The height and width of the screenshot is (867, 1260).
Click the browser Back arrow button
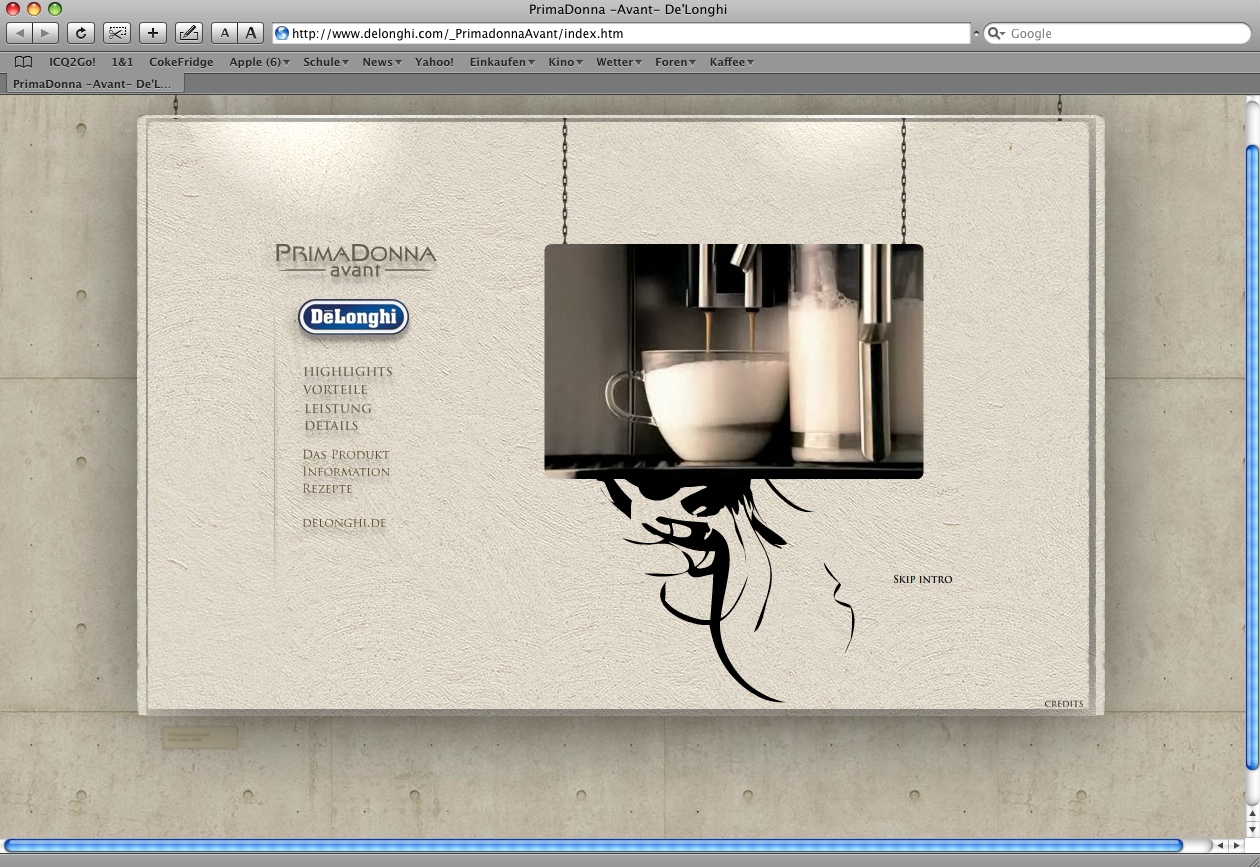[x=20, y=33]
